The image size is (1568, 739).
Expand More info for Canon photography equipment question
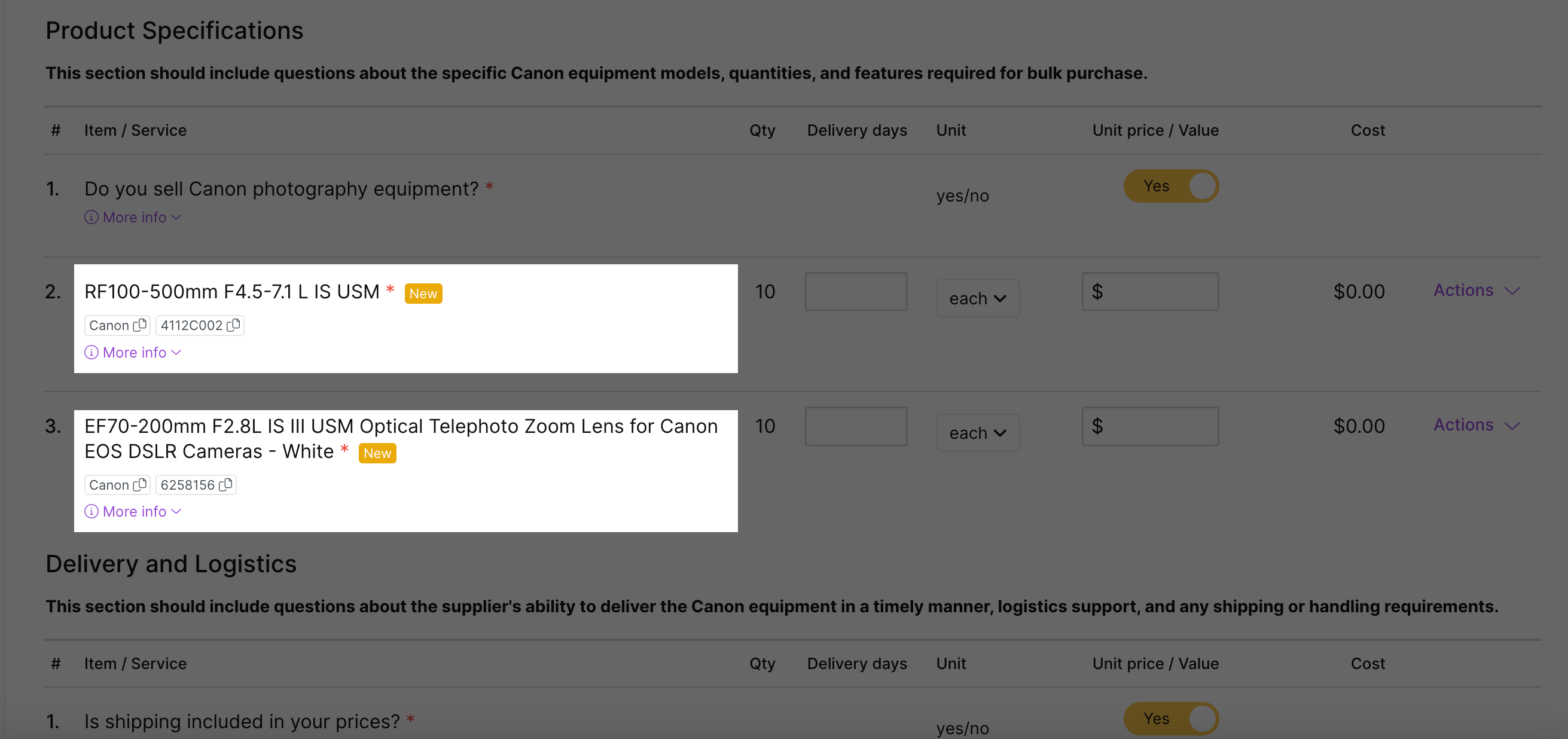133,217
